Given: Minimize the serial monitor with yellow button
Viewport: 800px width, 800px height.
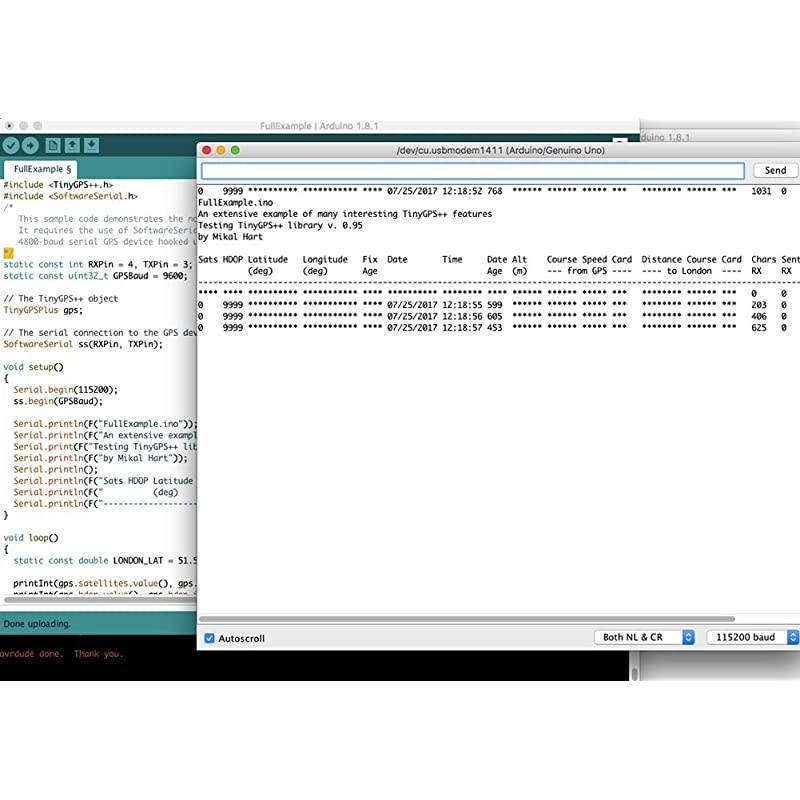Looking at the screenshot, I should tap(221, 150).
